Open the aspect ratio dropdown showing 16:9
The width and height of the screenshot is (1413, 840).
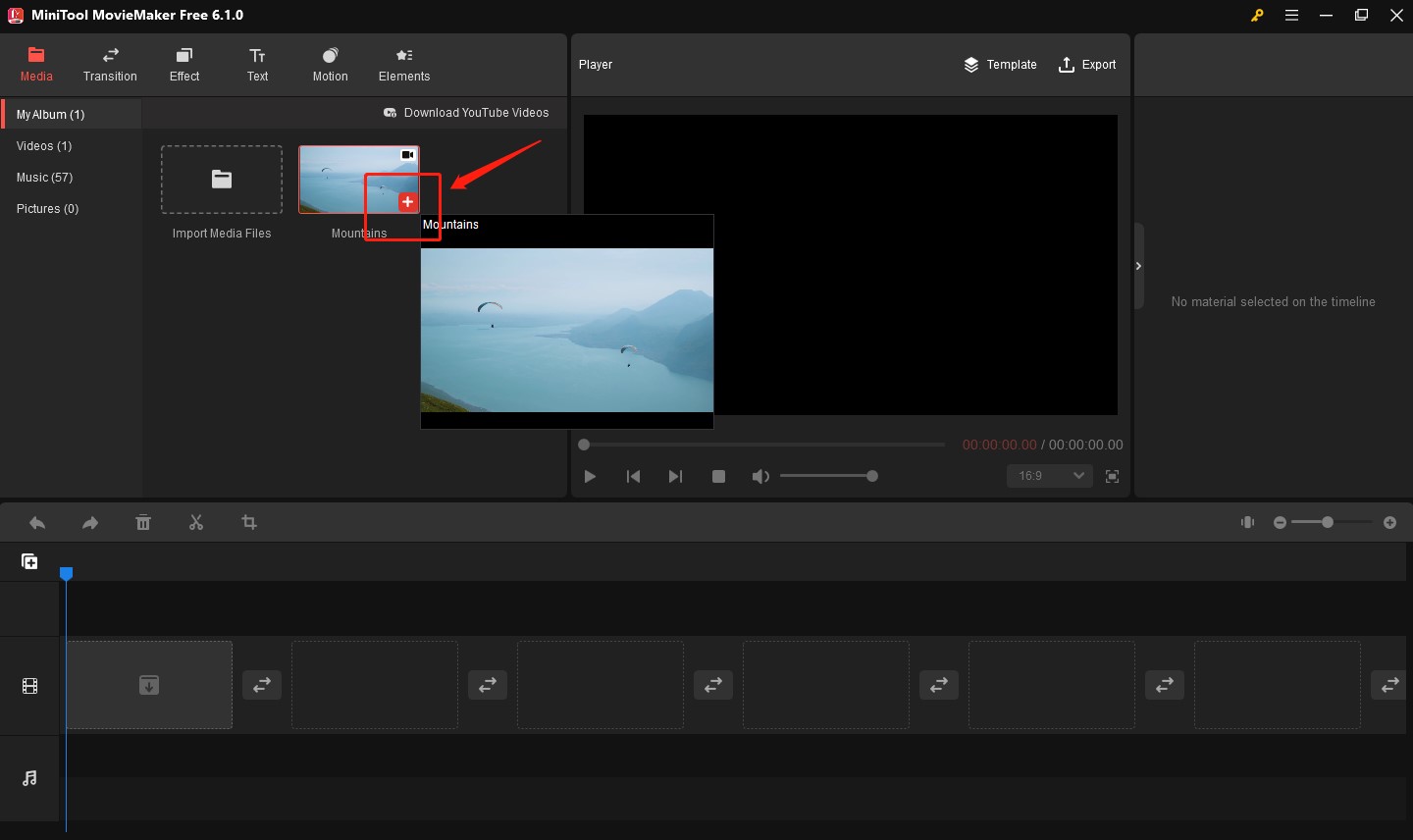pos(1049,476)
